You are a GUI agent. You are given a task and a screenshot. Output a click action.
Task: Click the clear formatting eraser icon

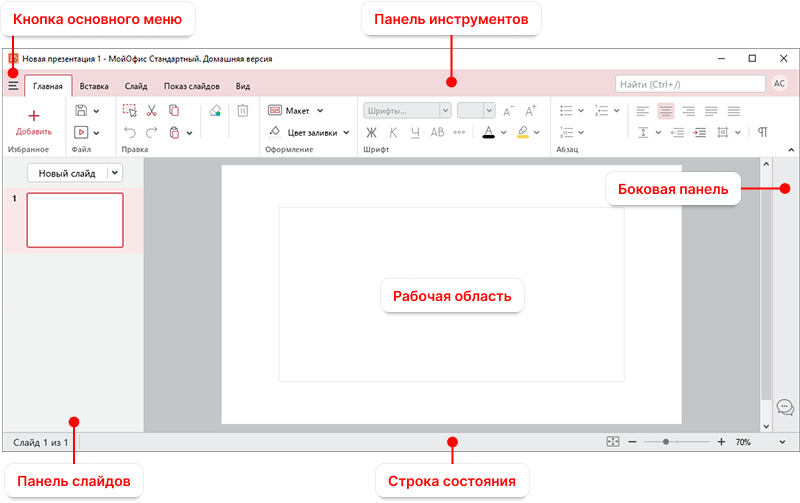coord(214,111)
